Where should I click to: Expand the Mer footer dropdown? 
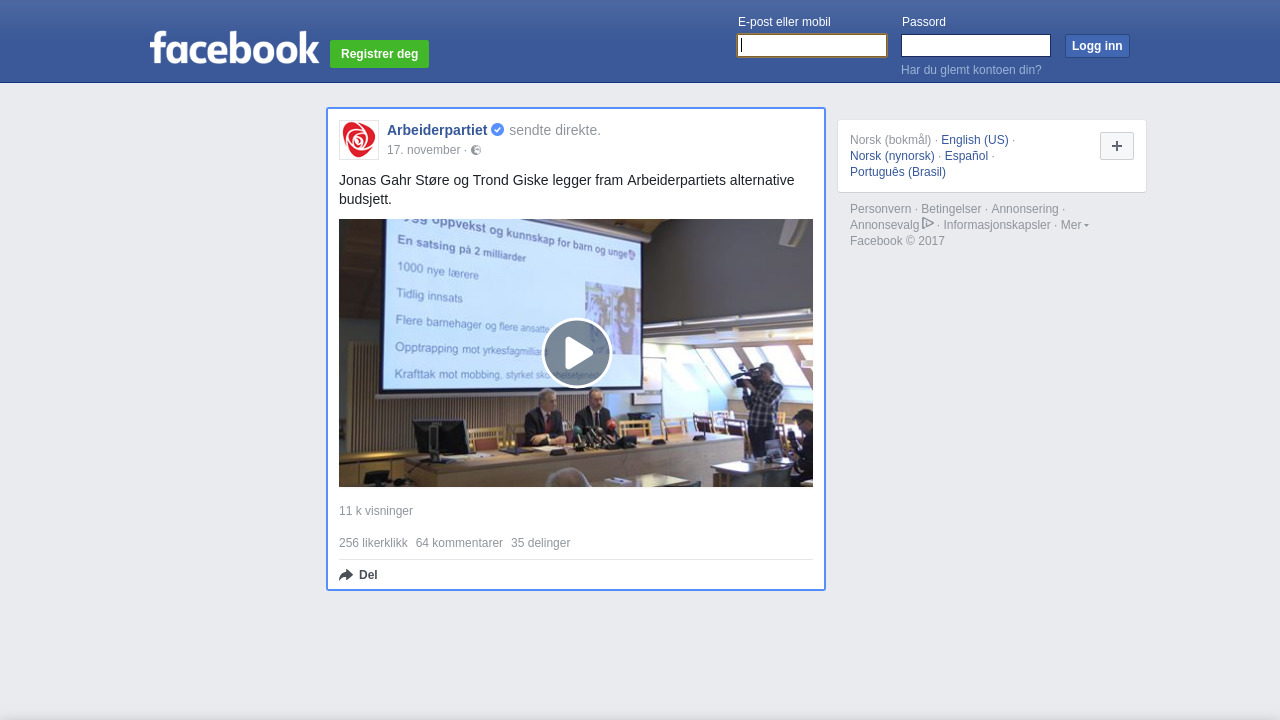click(x=1074, y=225)
